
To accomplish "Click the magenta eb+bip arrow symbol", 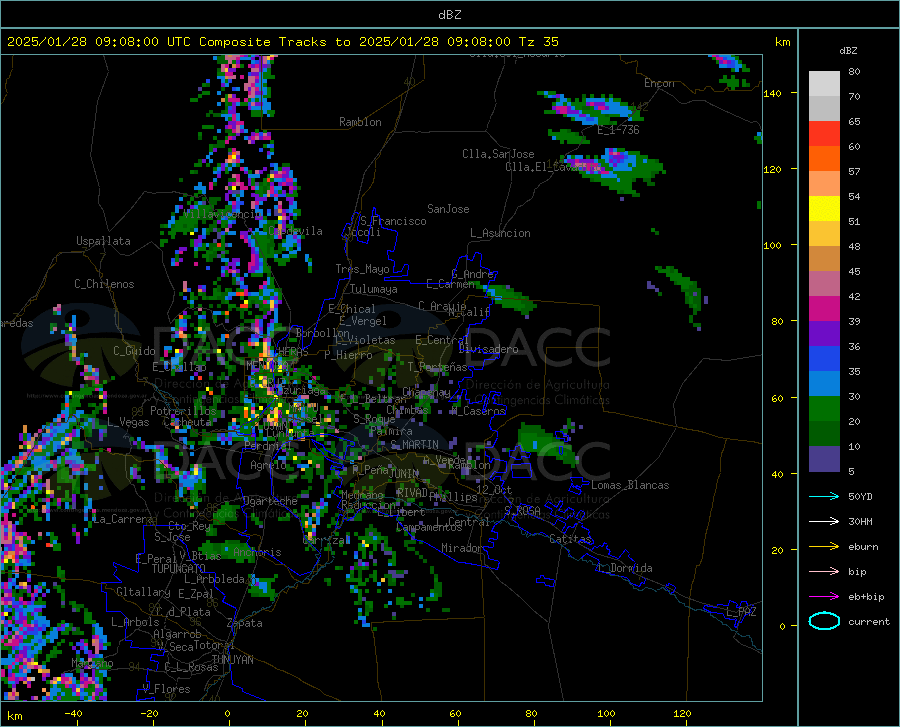I will (x=824, y=597).
